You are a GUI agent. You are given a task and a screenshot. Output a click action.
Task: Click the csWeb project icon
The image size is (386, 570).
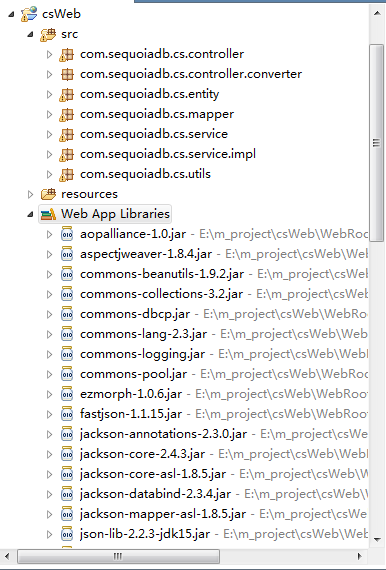(29, 14)
